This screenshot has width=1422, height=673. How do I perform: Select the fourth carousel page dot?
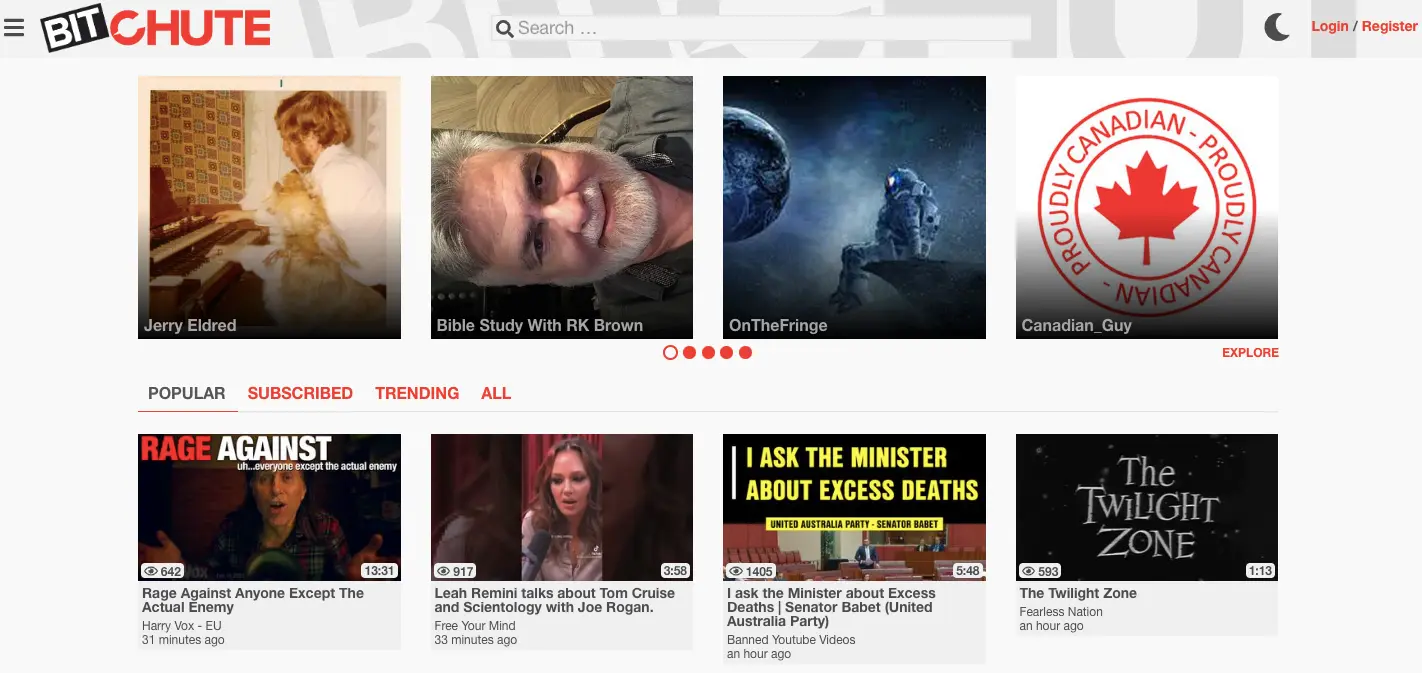pyautogui.click(x=727, y=352)
